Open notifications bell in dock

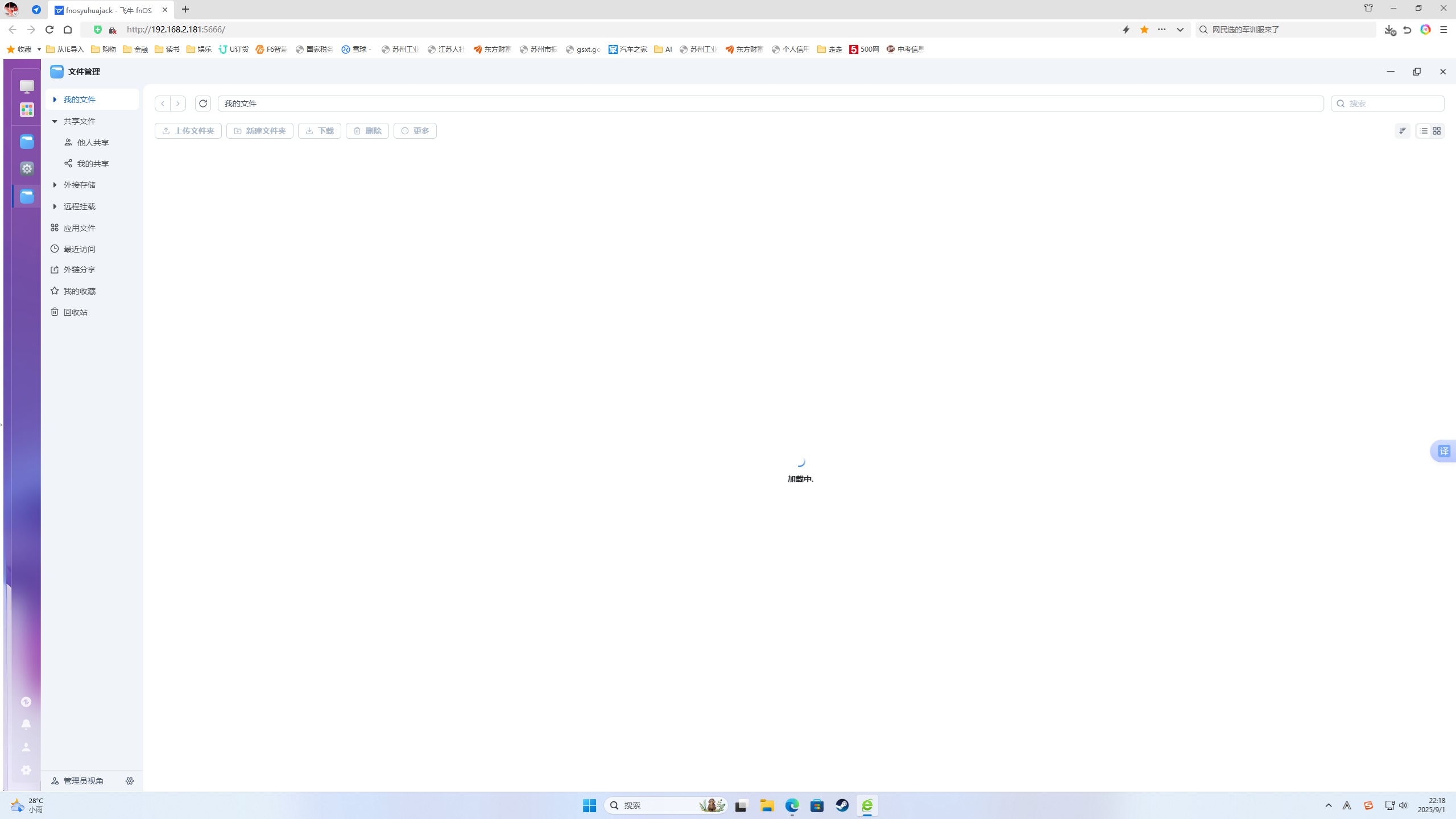[x=26, y=724]
